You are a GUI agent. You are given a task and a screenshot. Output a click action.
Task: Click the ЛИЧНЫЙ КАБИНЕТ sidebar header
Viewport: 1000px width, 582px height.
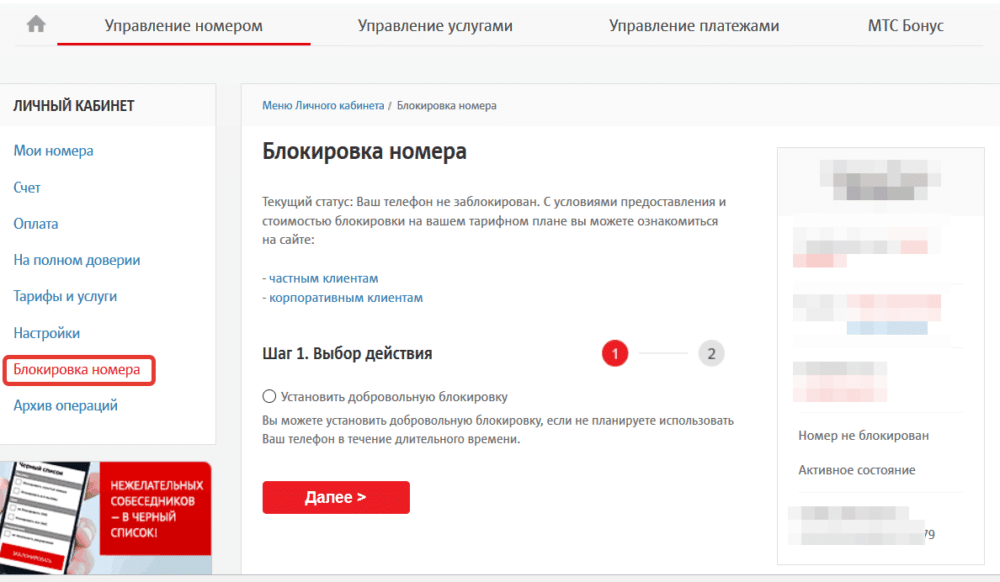pyautogui.click(x=74, y=106)
